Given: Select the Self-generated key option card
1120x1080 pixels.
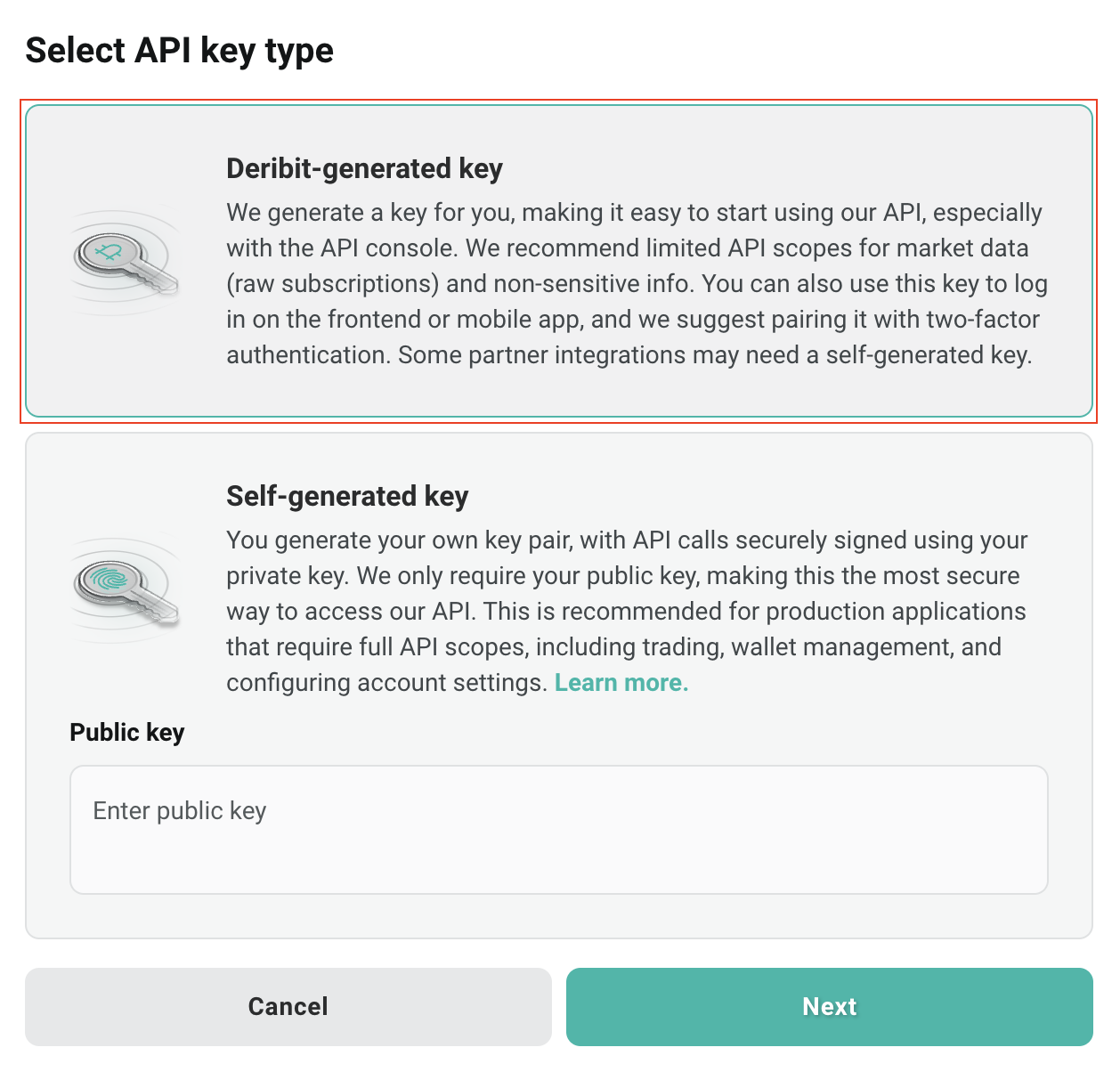Looking at the screenshot, I should pyautogui.click(x=559, y=685).
